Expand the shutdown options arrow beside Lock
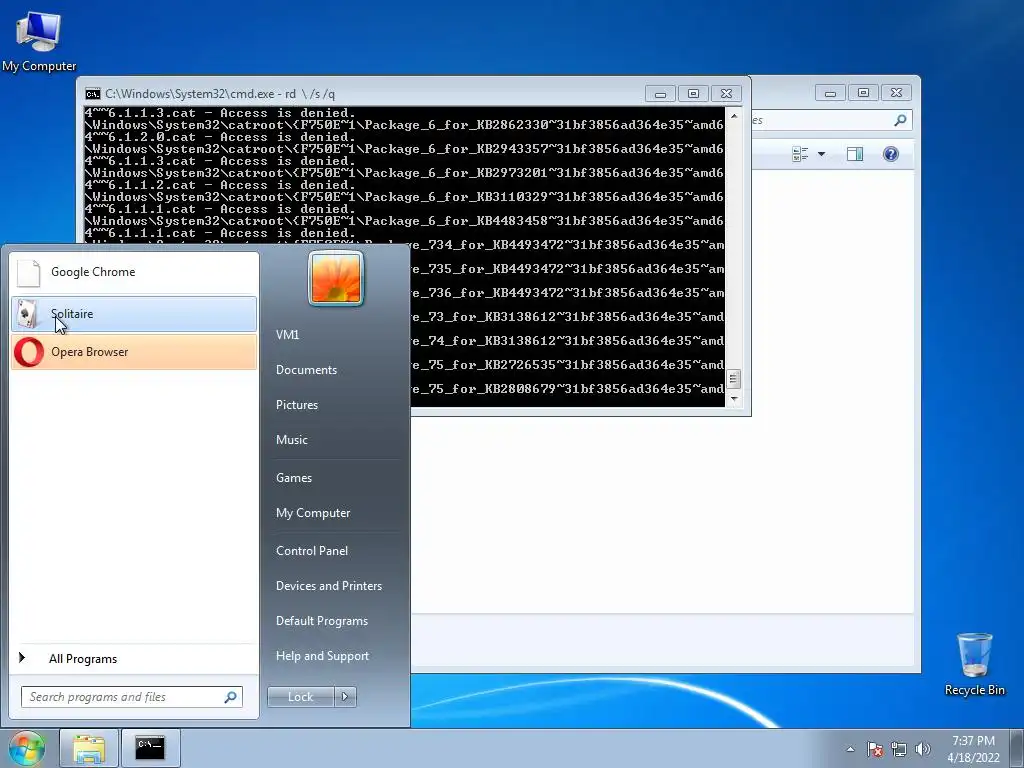The height and width of the screenshot is (768, 1024). [345, 697]
